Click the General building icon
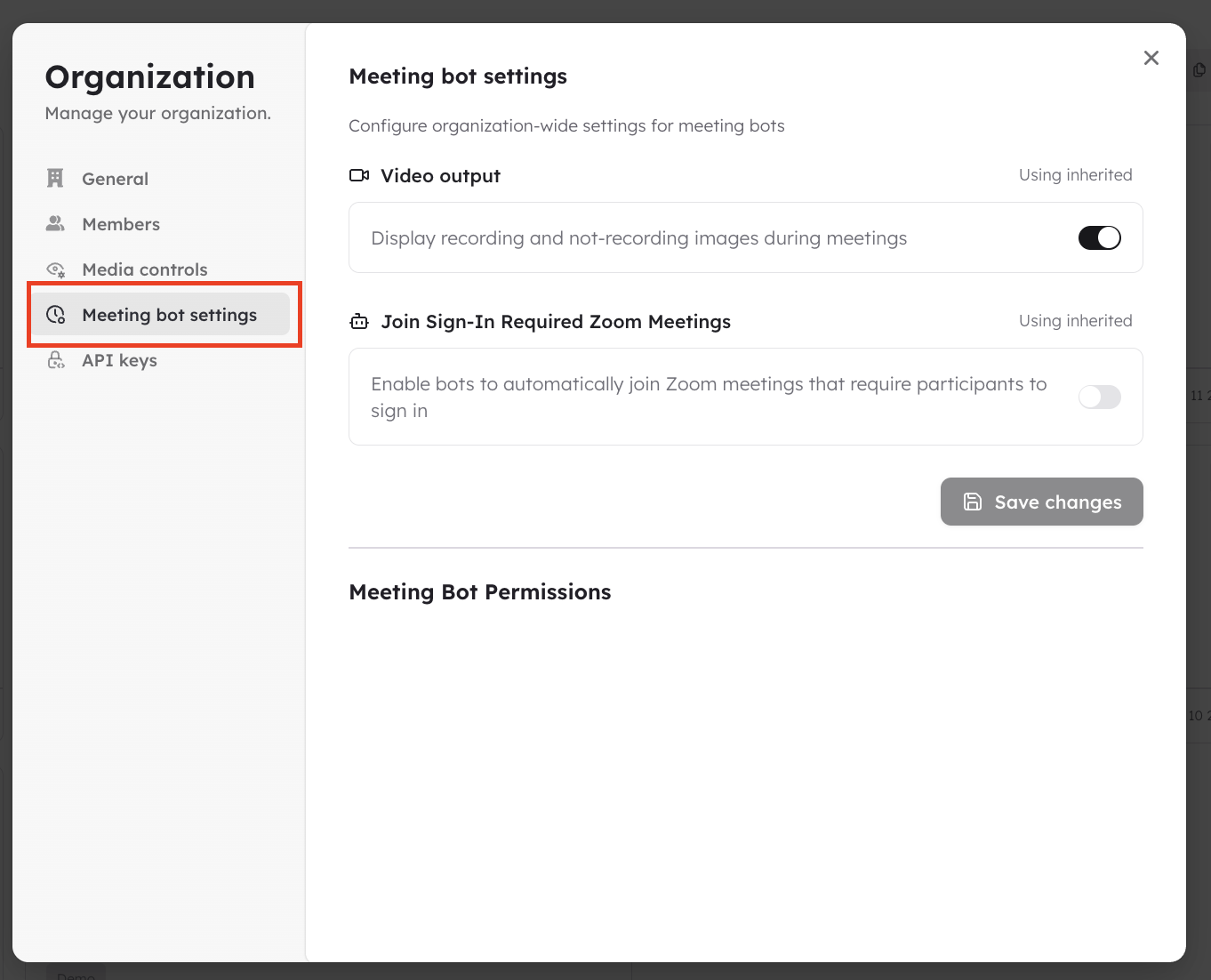Screen dimensions: 1211x980 (55, 178)
